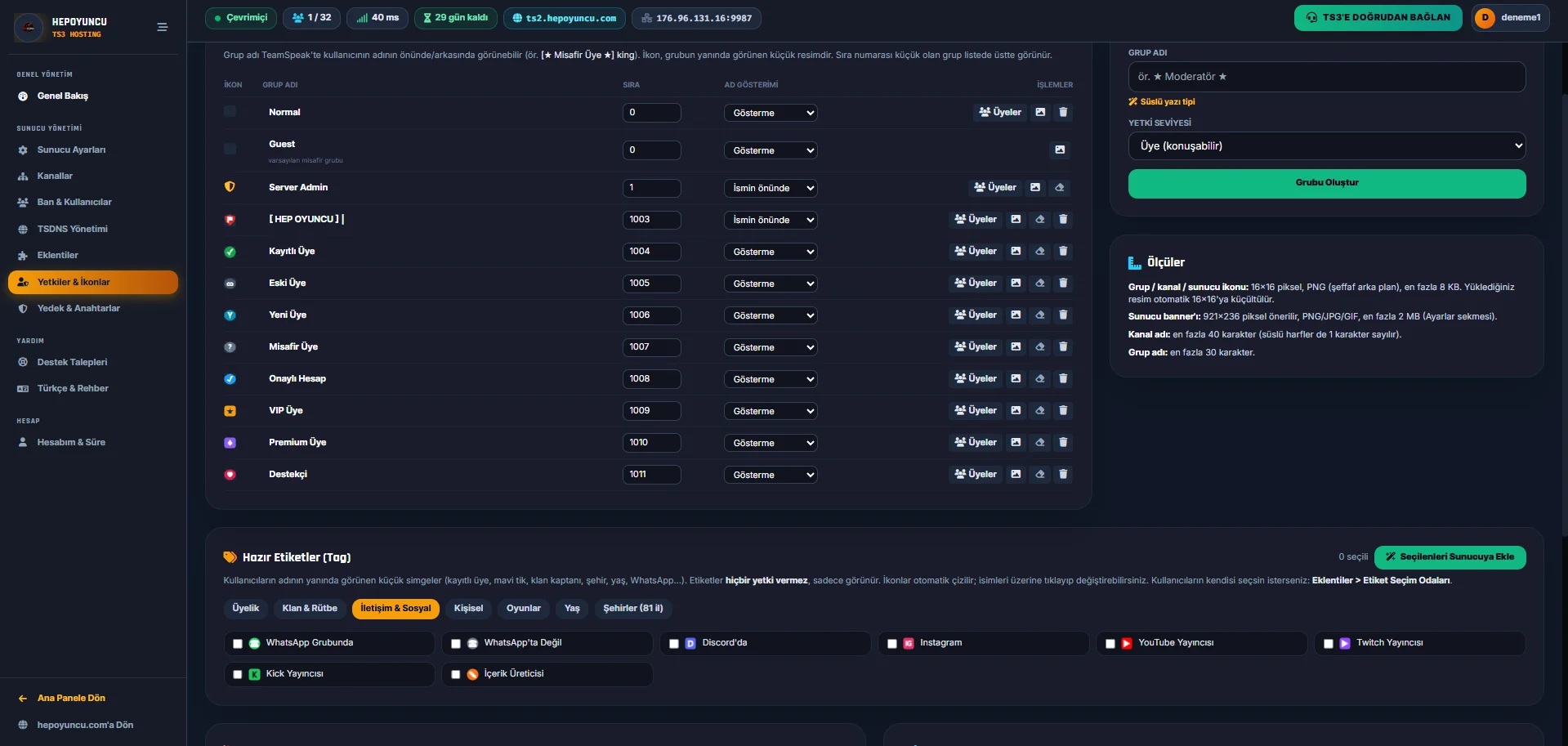Clear the icon of Destekçi group
The height and width of the screenshot is (746, 1568).
[1040, 475]
